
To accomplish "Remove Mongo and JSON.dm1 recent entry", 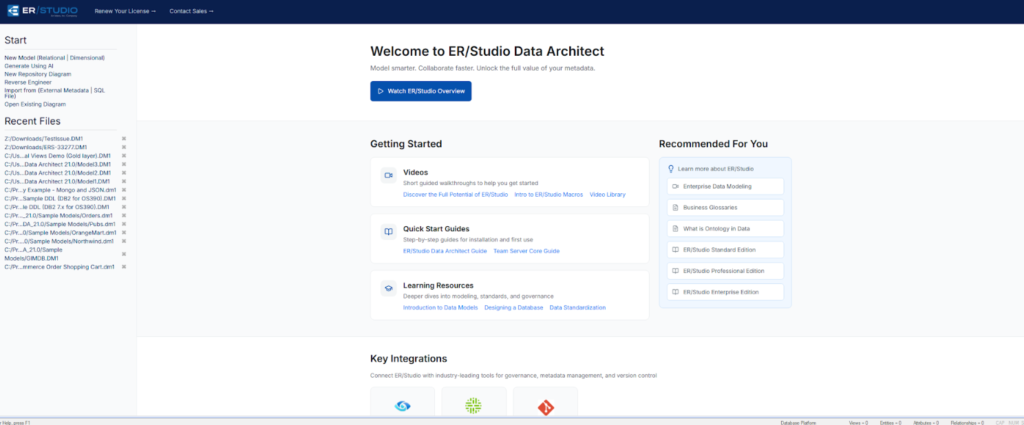I will (x=123, y=190).
